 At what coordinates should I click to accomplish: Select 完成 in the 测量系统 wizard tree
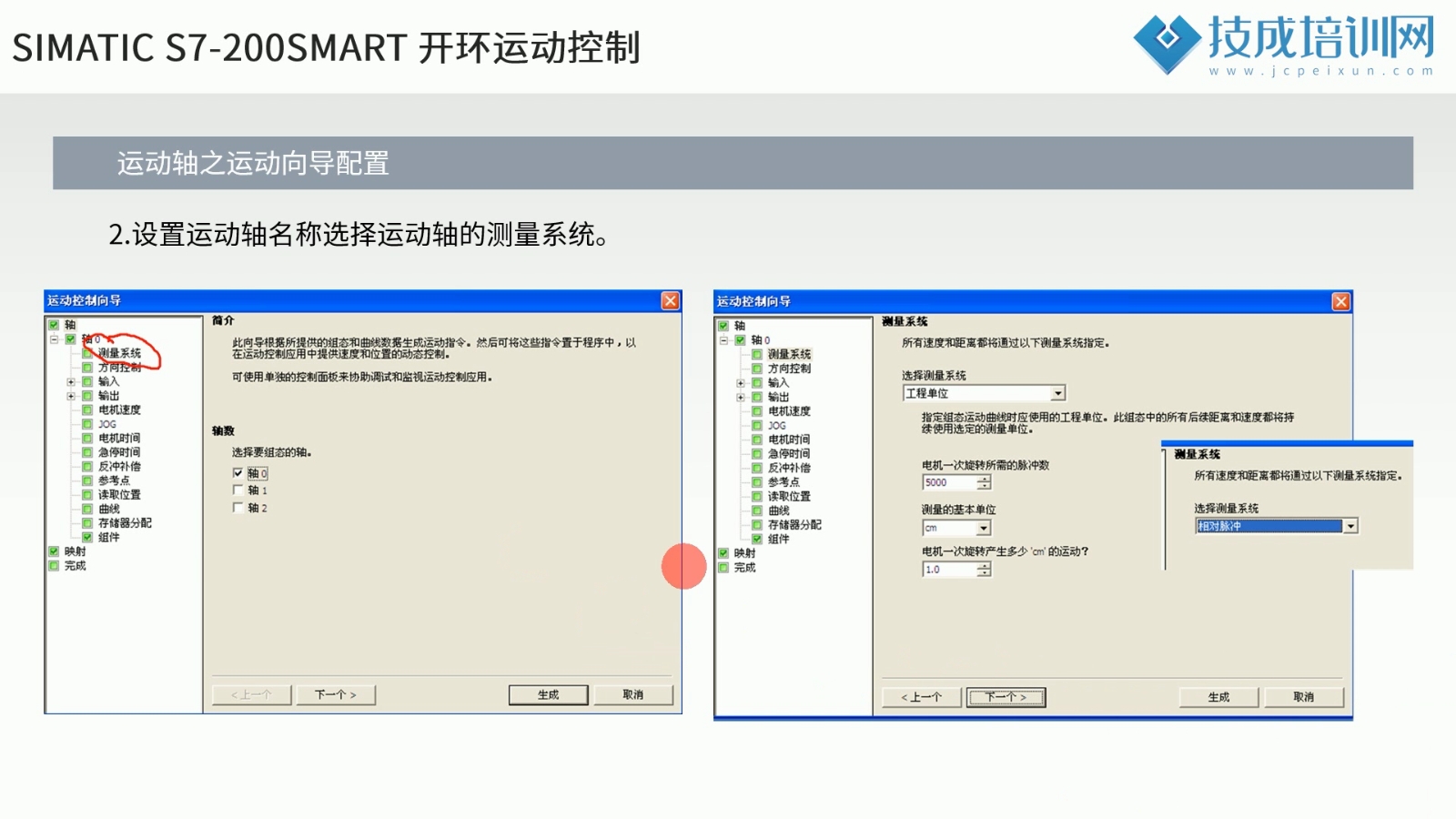pyautogui.click(x=745, y=568)
